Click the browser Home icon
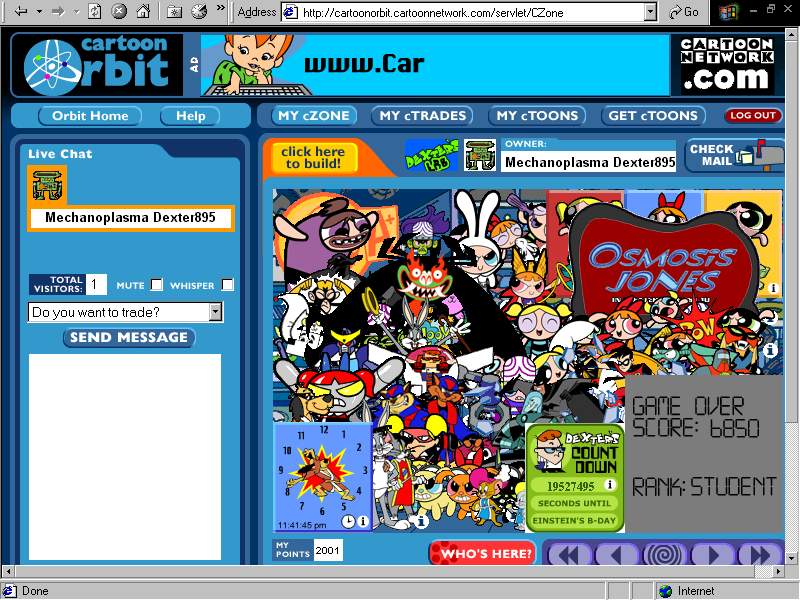The image size is (800, 600). 143,12
